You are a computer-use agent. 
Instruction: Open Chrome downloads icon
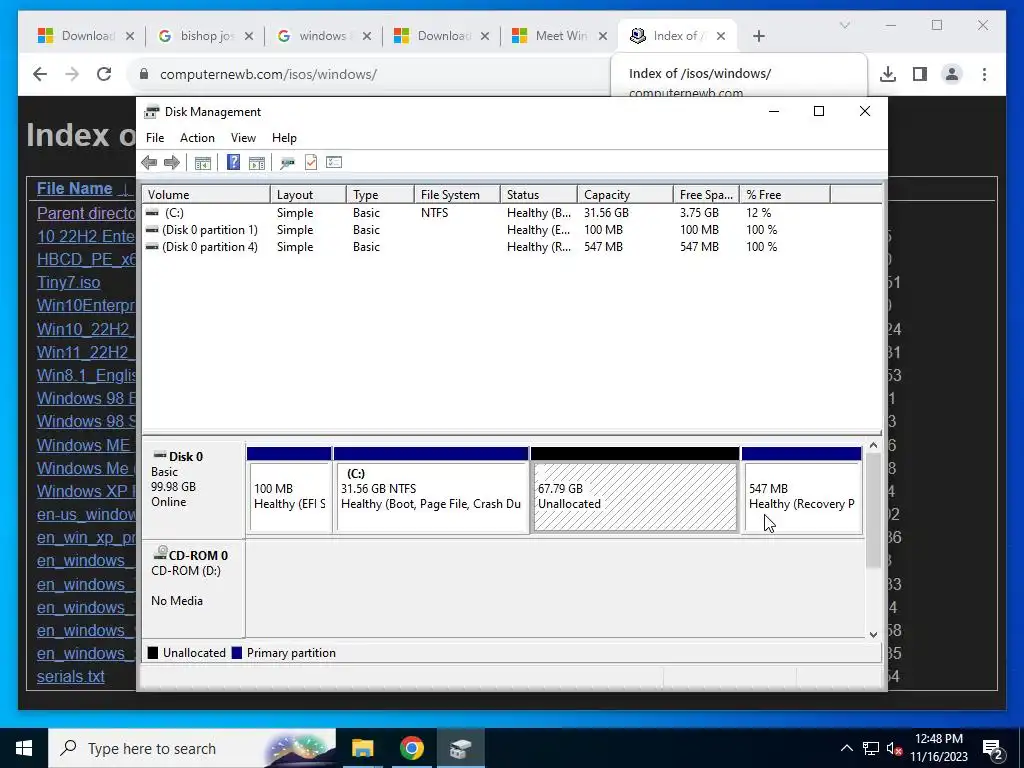888,74
